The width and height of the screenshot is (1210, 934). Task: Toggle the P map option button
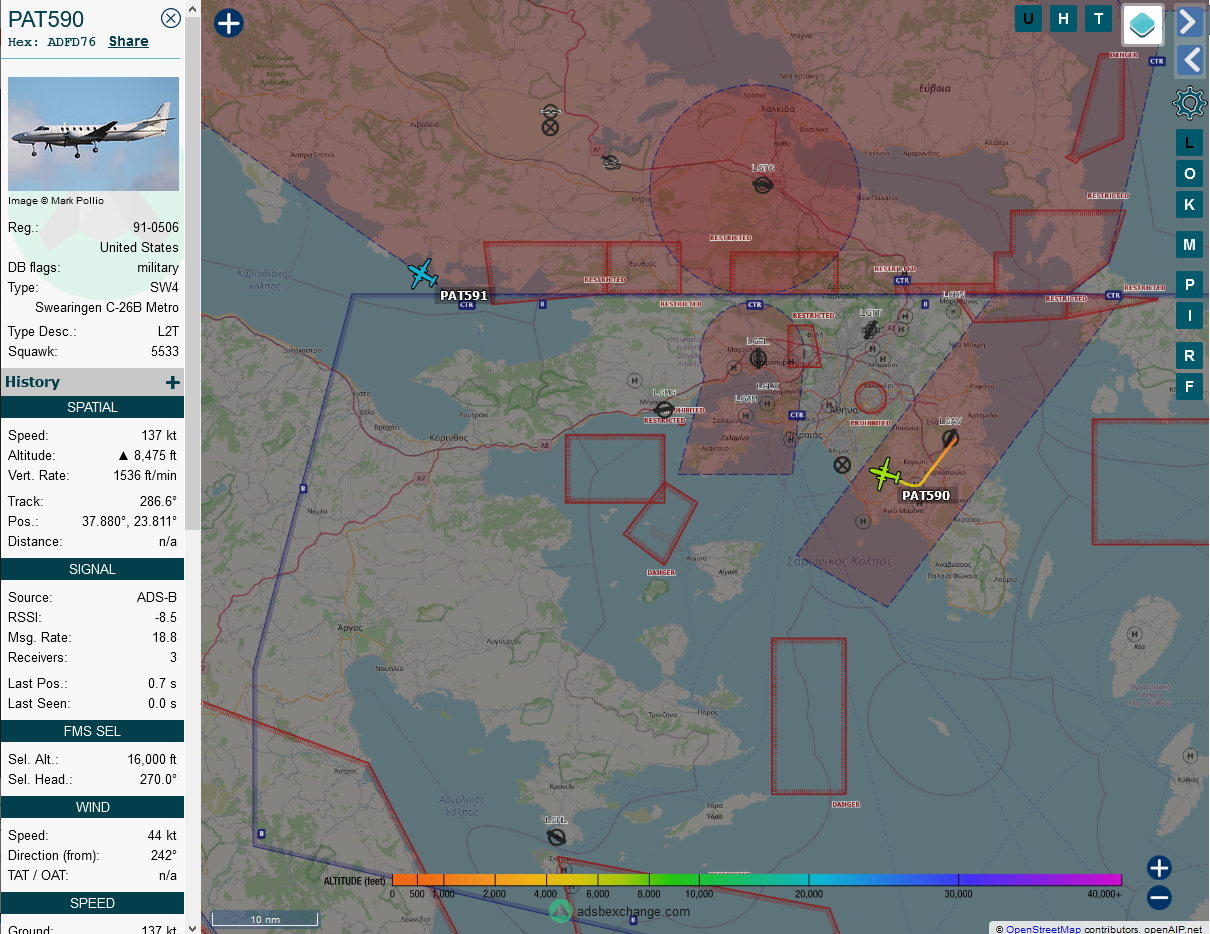pos(1189,284)
